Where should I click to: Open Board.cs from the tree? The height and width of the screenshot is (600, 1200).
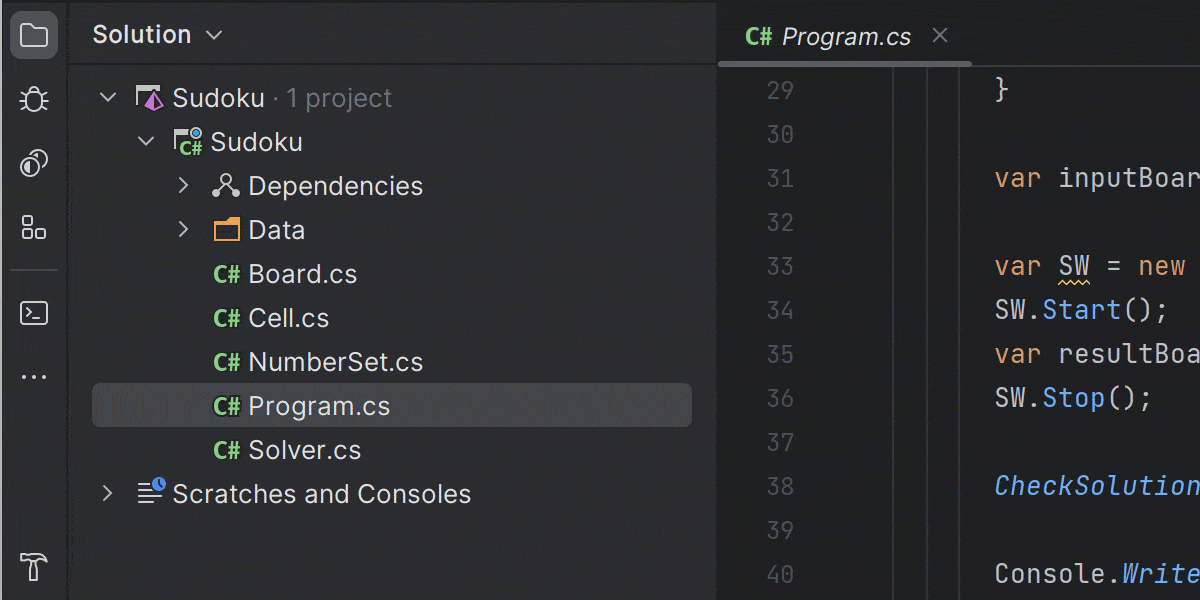tap(301, 273)
